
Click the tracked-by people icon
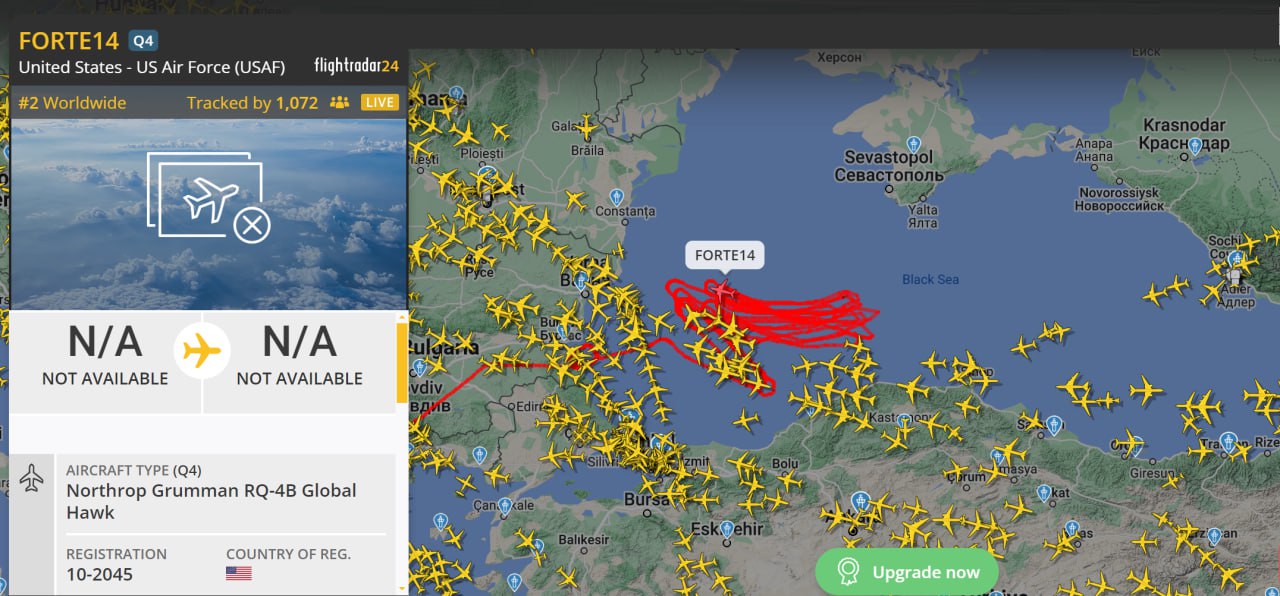point(339,102)
